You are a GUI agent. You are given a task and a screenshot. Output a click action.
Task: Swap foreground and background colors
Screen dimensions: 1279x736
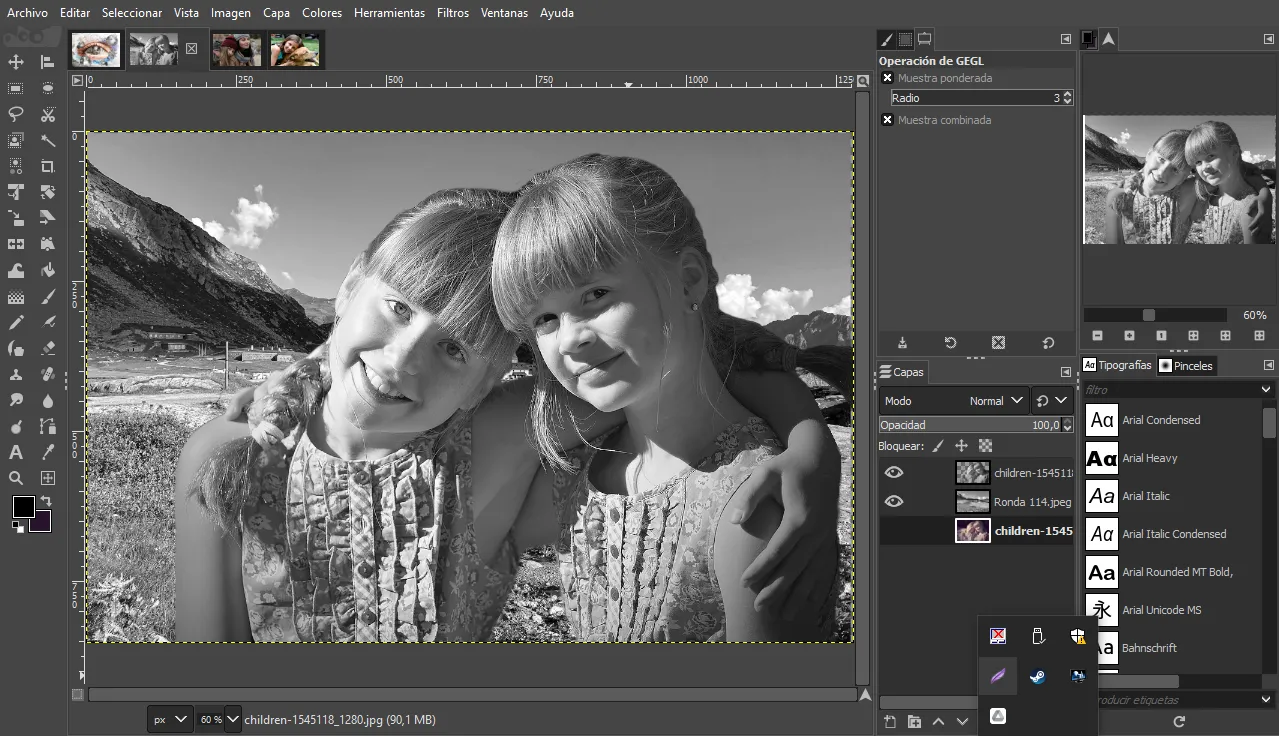(45, 500)
